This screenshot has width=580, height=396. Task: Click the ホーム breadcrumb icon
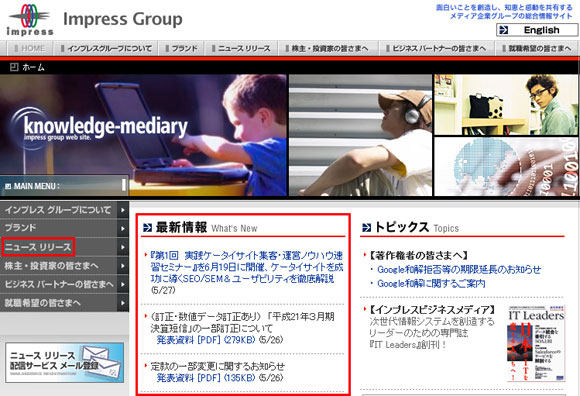tap(14, 67)
